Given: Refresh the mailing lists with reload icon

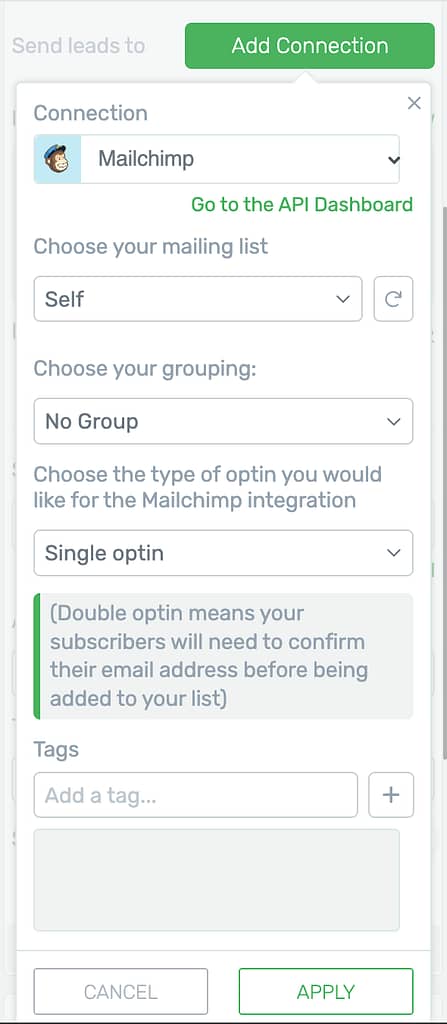Looking at the screenshot, I should [393, 298].
